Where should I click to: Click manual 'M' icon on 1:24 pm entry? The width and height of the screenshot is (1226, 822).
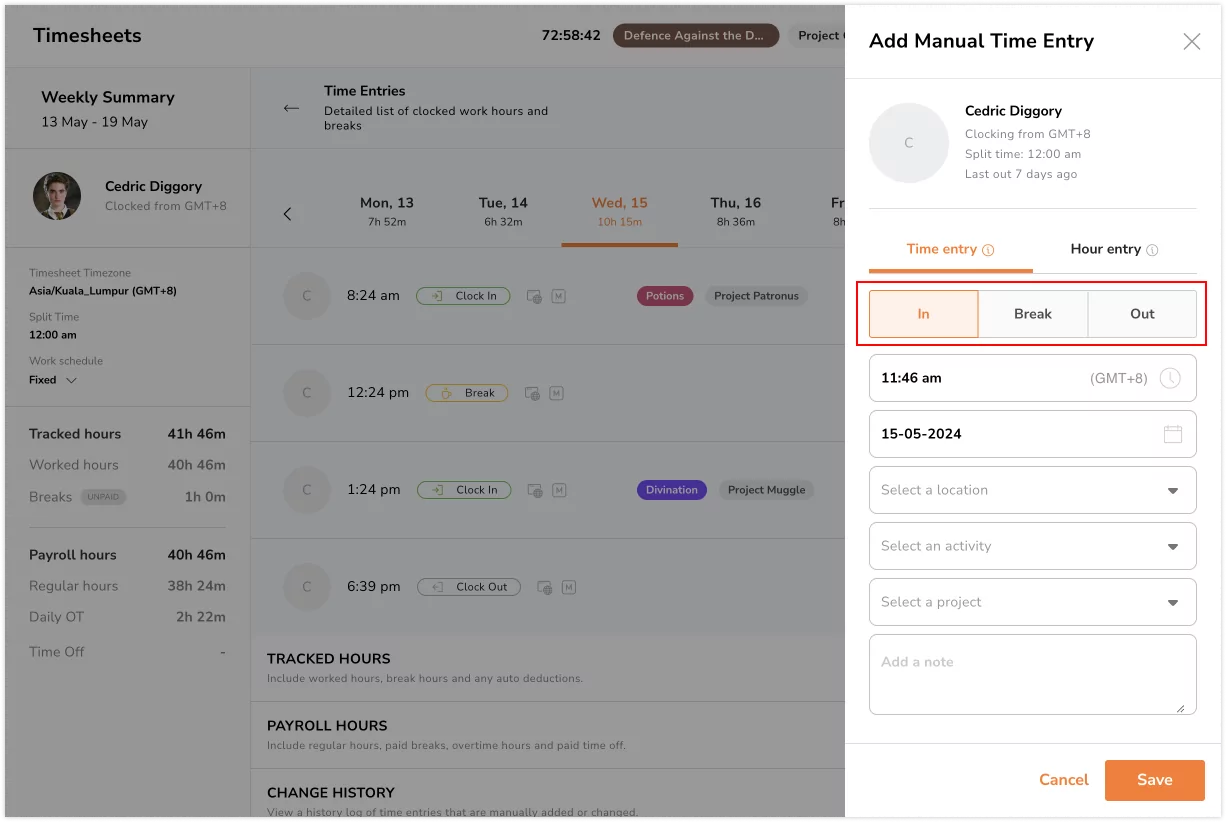click(560, 490)
